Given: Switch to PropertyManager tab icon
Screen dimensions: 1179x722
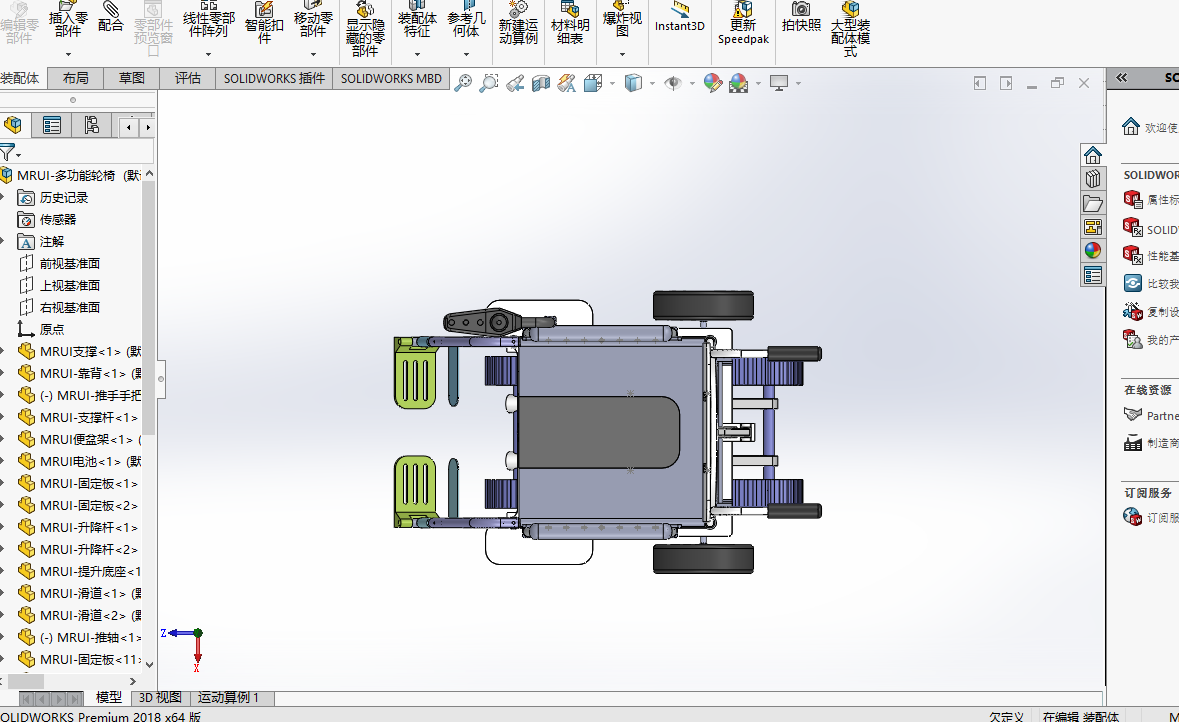Looking at the screenshot, I should pyautogui.click(x=52, y=126).
